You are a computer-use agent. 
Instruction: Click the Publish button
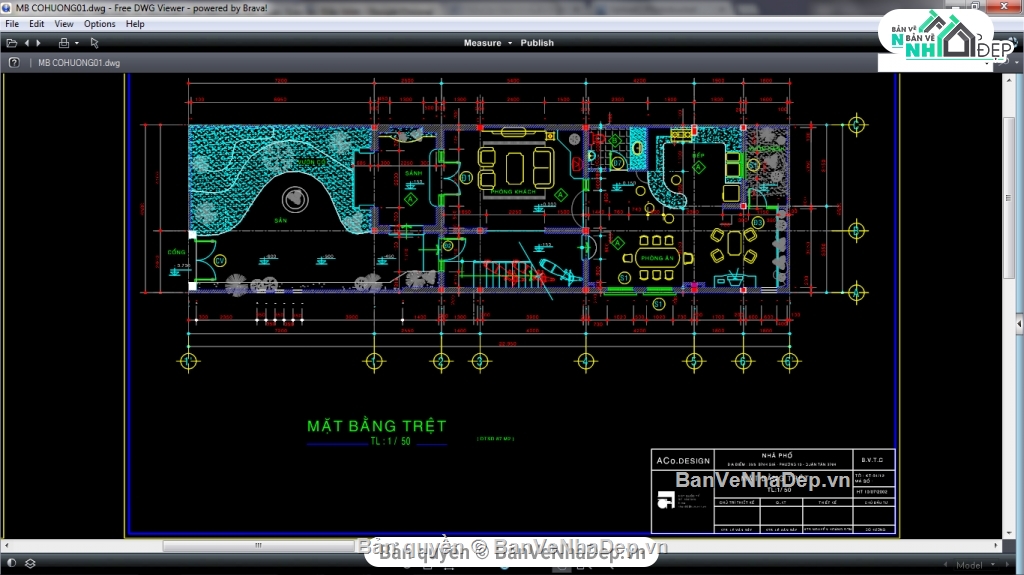(x=537, y=43)
